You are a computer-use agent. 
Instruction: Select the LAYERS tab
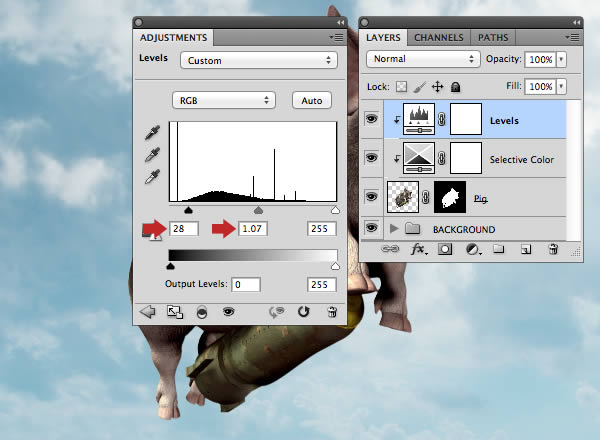[383, 37]
